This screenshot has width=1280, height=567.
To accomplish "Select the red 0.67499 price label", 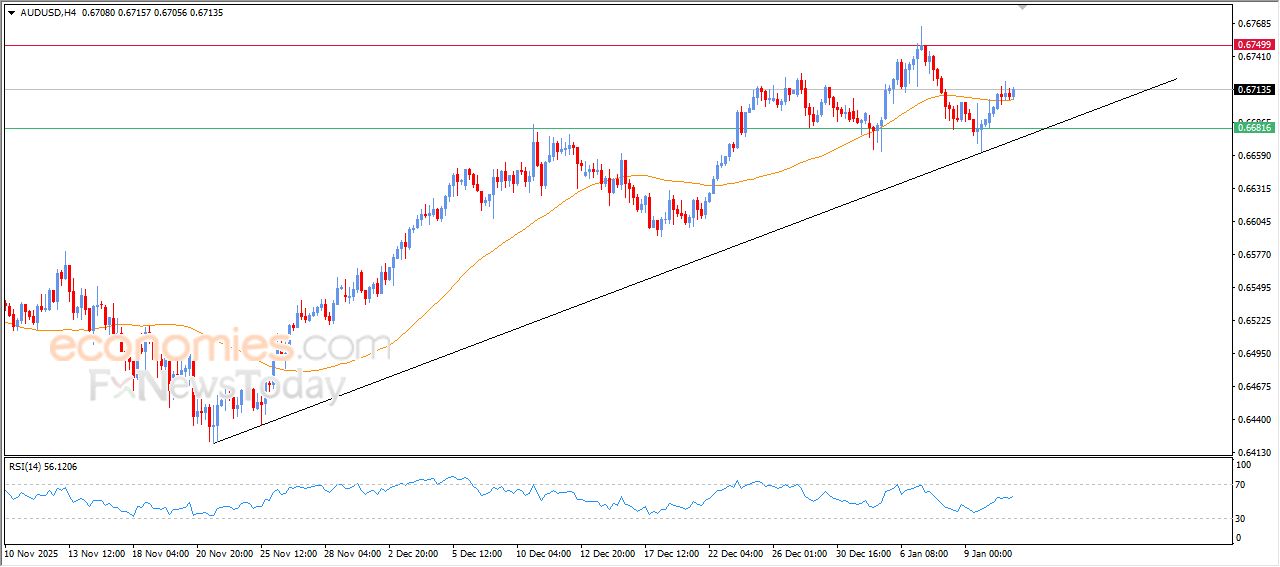I will (1254, 45).
